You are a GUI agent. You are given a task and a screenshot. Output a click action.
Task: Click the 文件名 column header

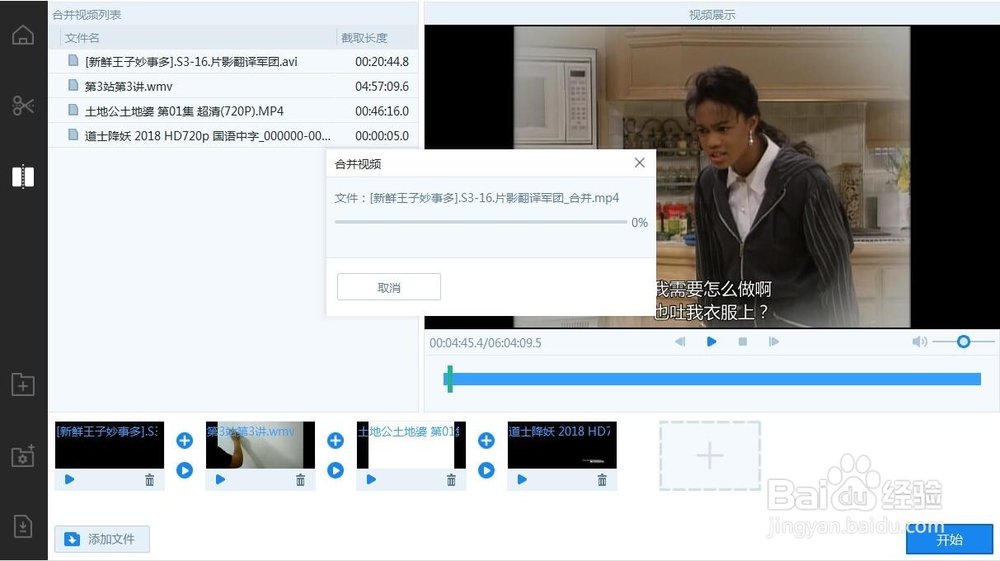(x=82, y=38)
